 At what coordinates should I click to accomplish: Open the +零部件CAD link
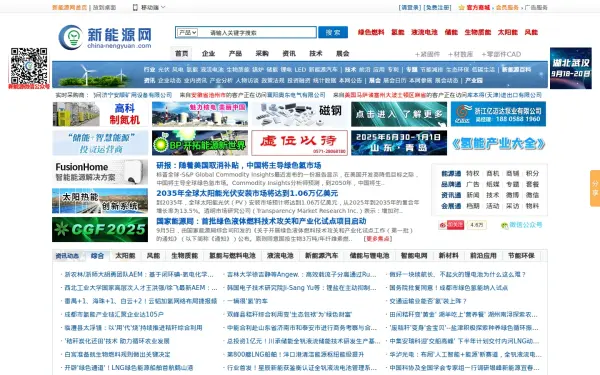click(x=501, y=54)
